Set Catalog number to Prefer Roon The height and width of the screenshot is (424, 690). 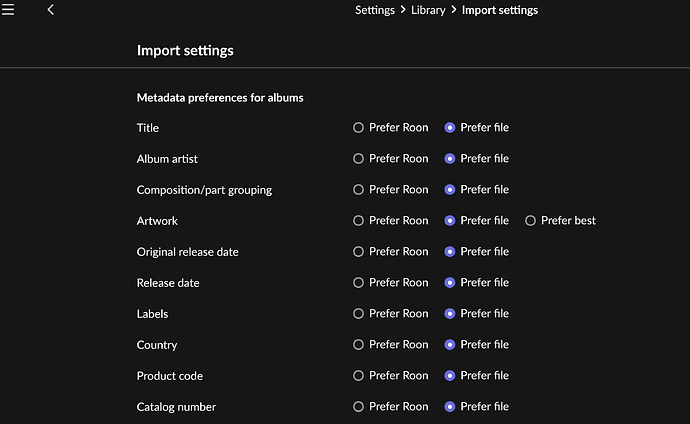click(359, 407)
